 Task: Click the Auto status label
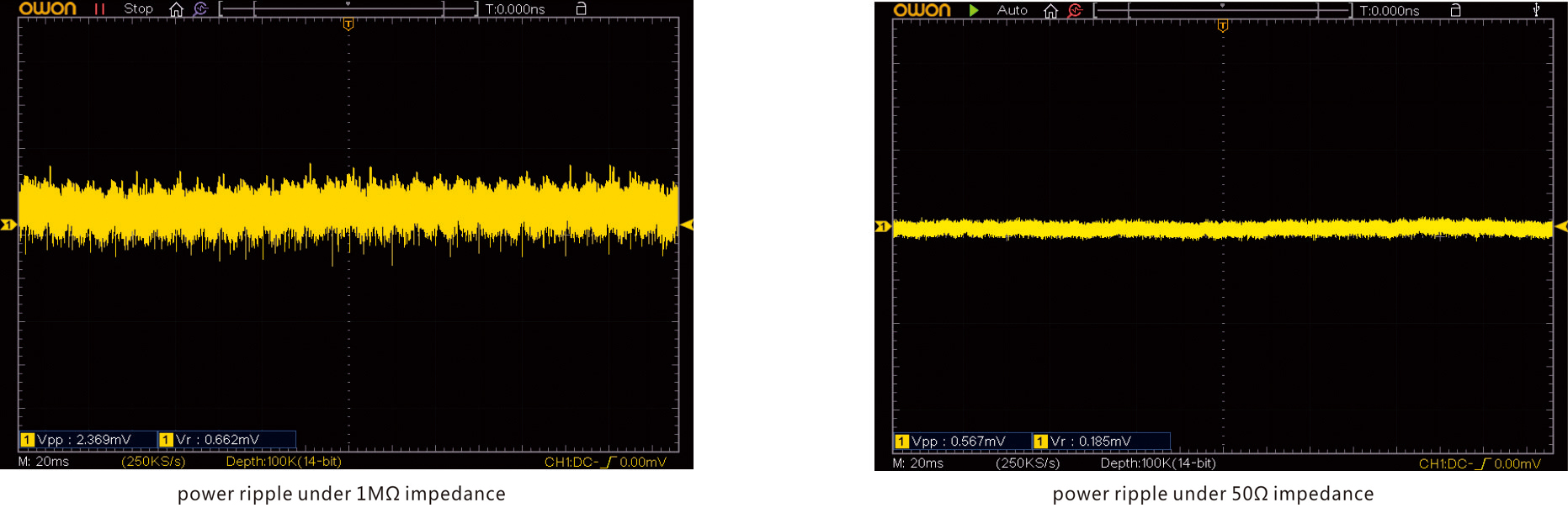click(x=1012, y=10)
